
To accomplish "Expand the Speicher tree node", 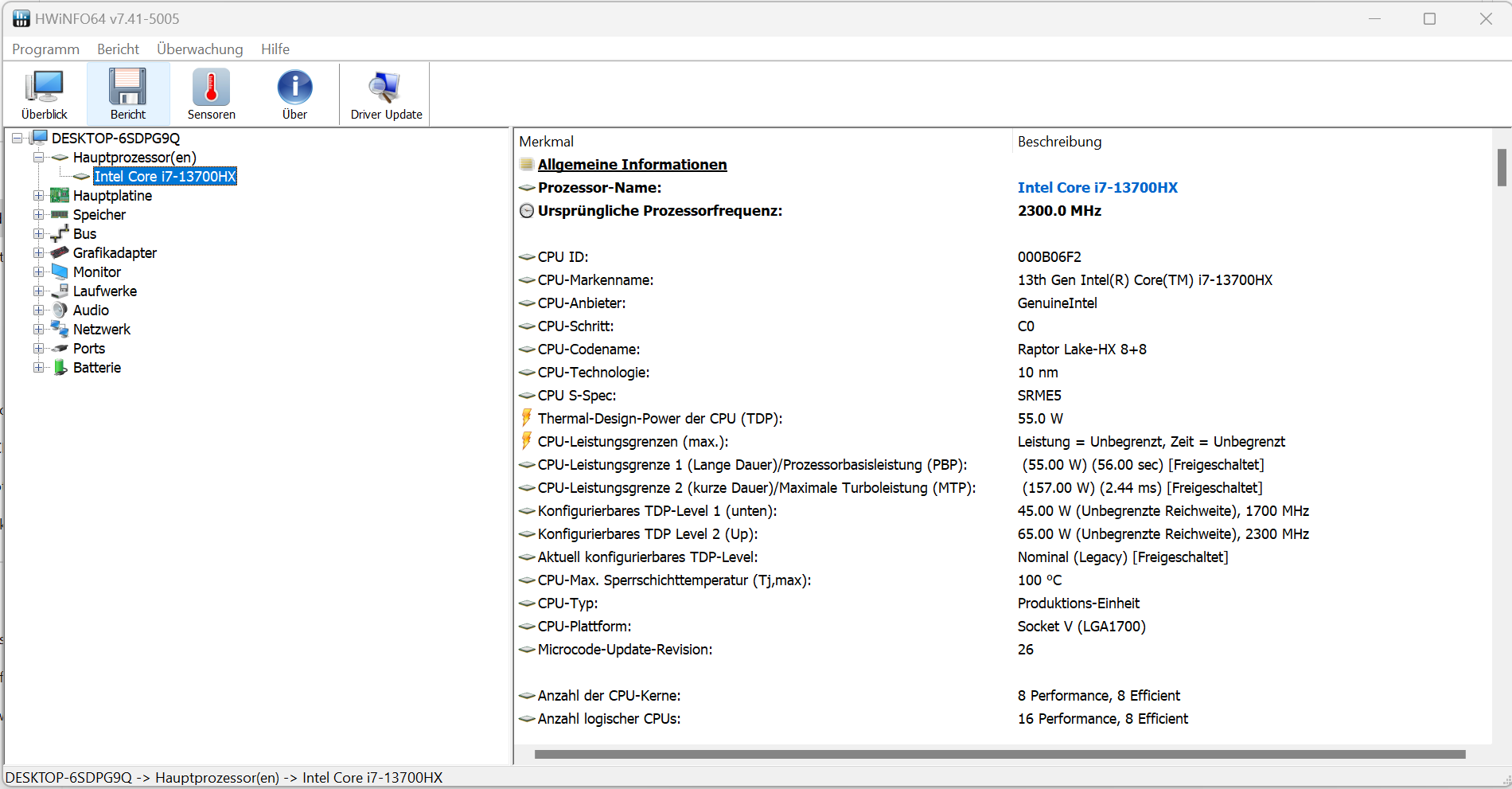I will pyautogui.click(x=38, y=215).
